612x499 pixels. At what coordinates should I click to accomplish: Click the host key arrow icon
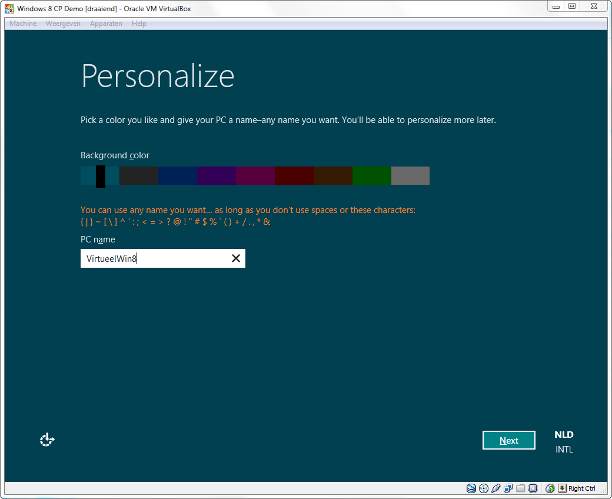click(562, 488)
